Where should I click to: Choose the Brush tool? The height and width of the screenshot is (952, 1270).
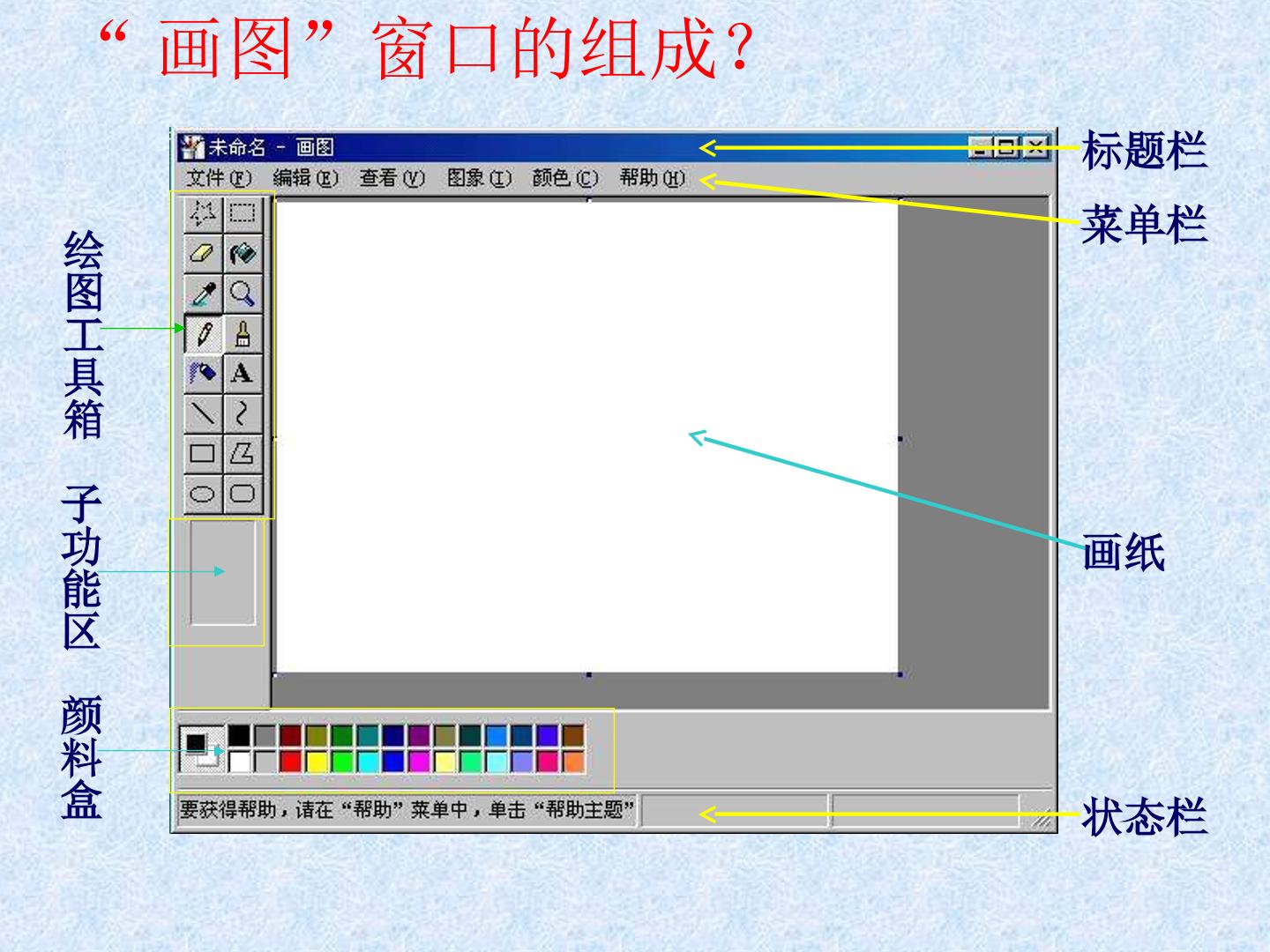[x=243, y=333]
